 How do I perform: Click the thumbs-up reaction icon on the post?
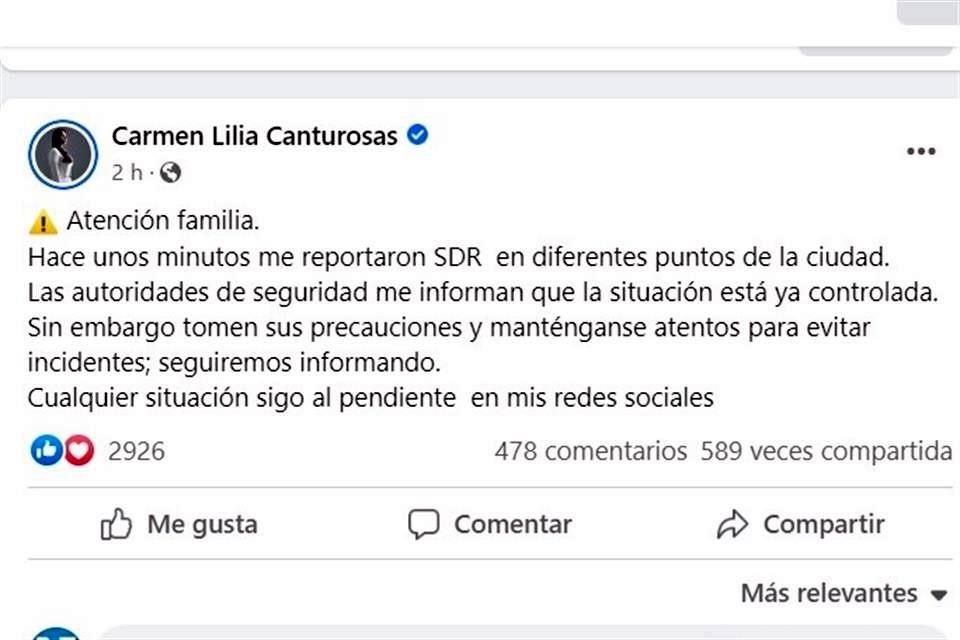point(44,451)
